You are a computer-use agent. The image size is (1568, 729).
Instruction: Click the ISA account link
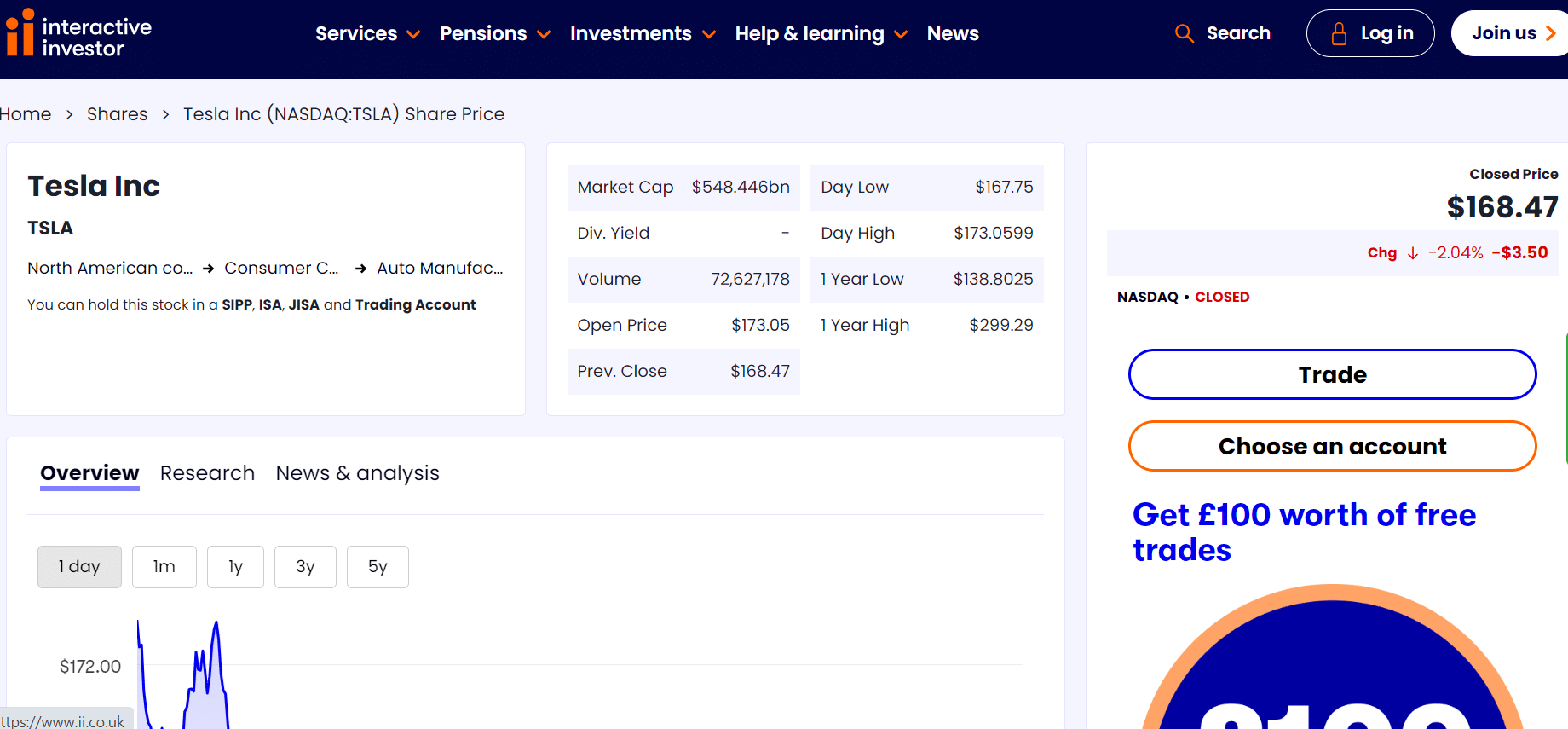270,304
